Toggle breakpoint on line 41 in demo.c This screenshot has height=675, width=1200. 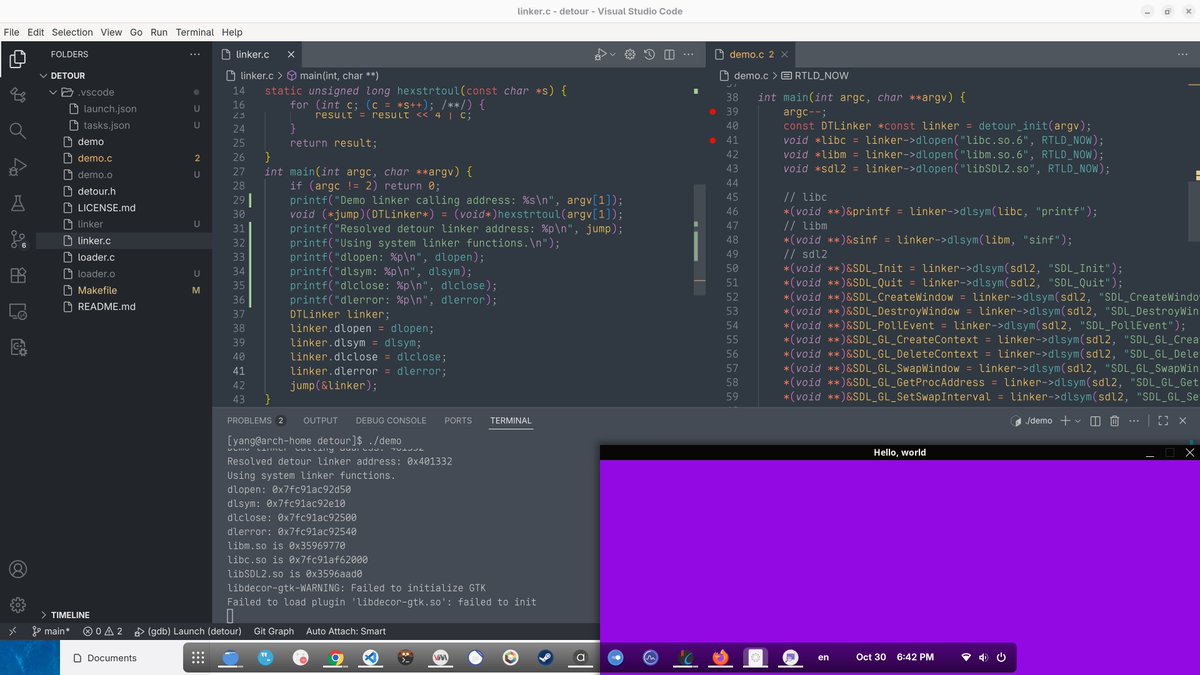coord(711,140)
